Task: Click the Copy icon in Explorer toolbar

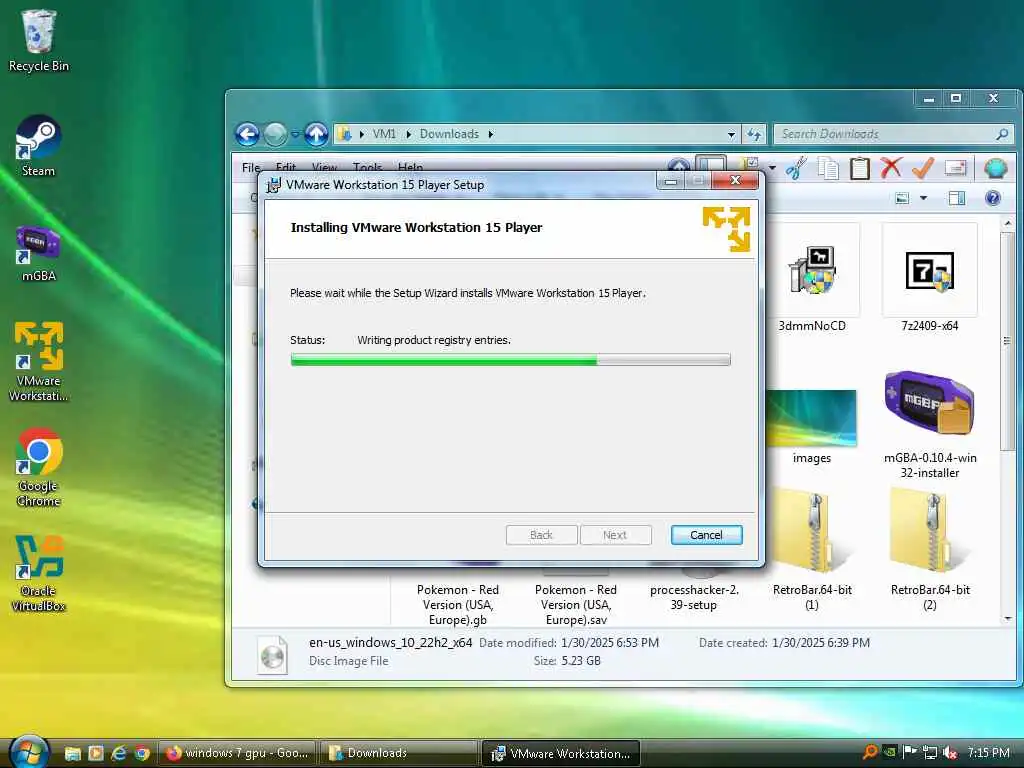Action: click(x=828, y=168)
